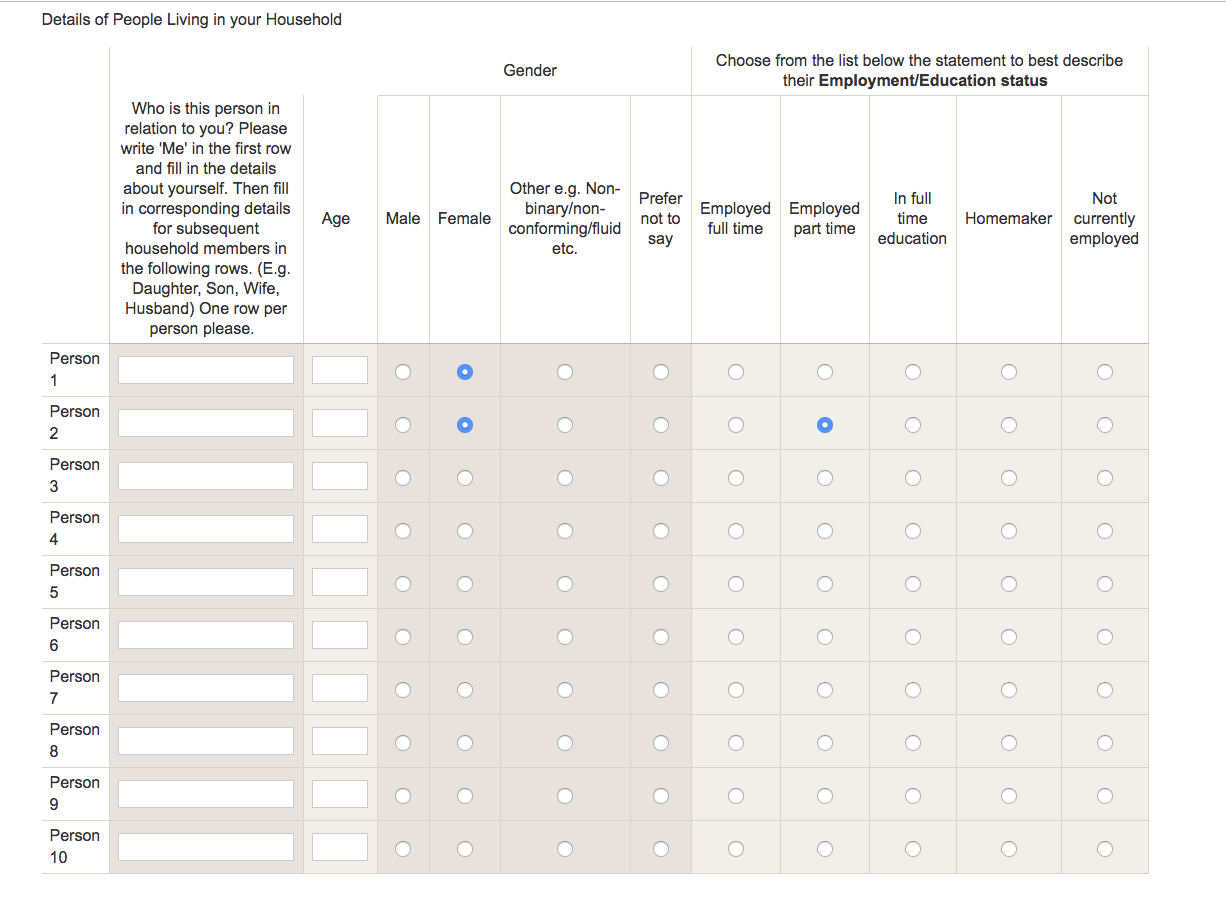Select Not currently employed for Person 6
Viewport: 1226px width, 903px height.
[1104, 637]
